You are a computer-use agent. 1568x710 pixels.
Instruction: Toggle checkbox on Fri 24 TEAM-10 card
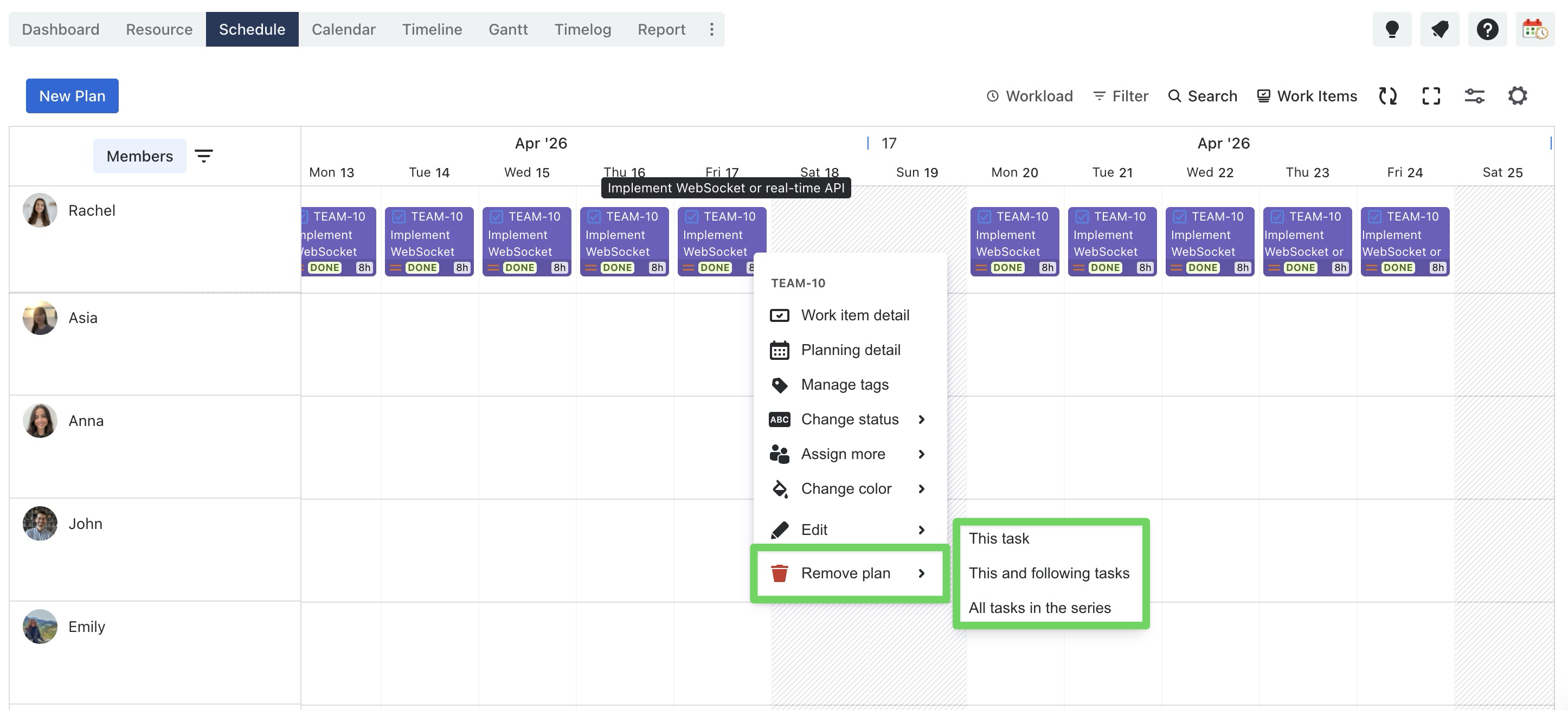[1374, 217]
